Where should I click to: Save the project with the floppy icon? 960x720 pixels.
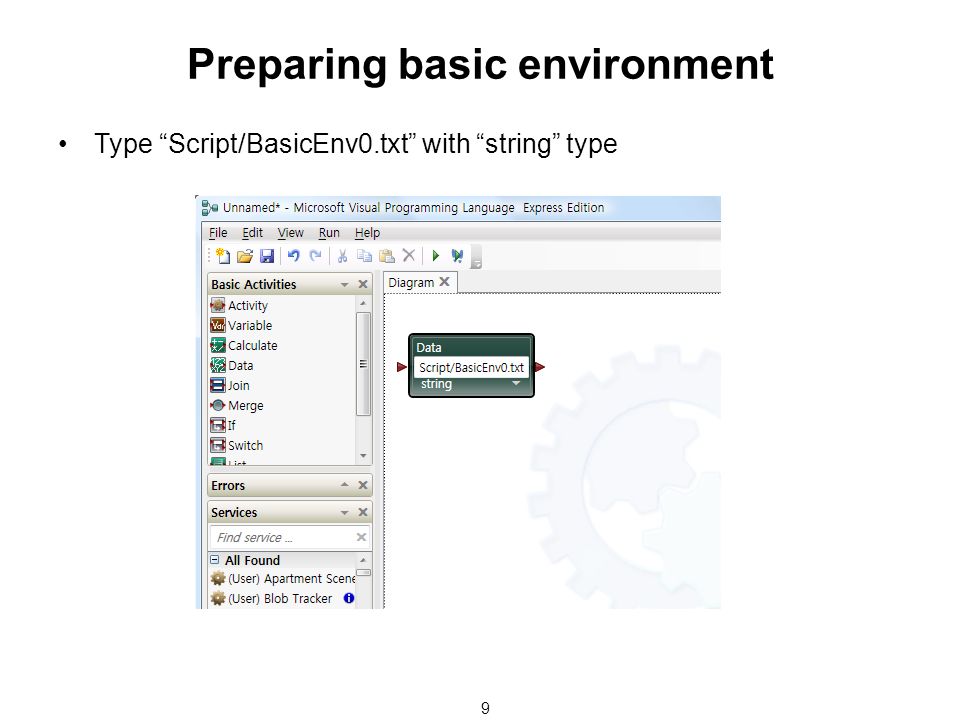[x=267, y=256]
